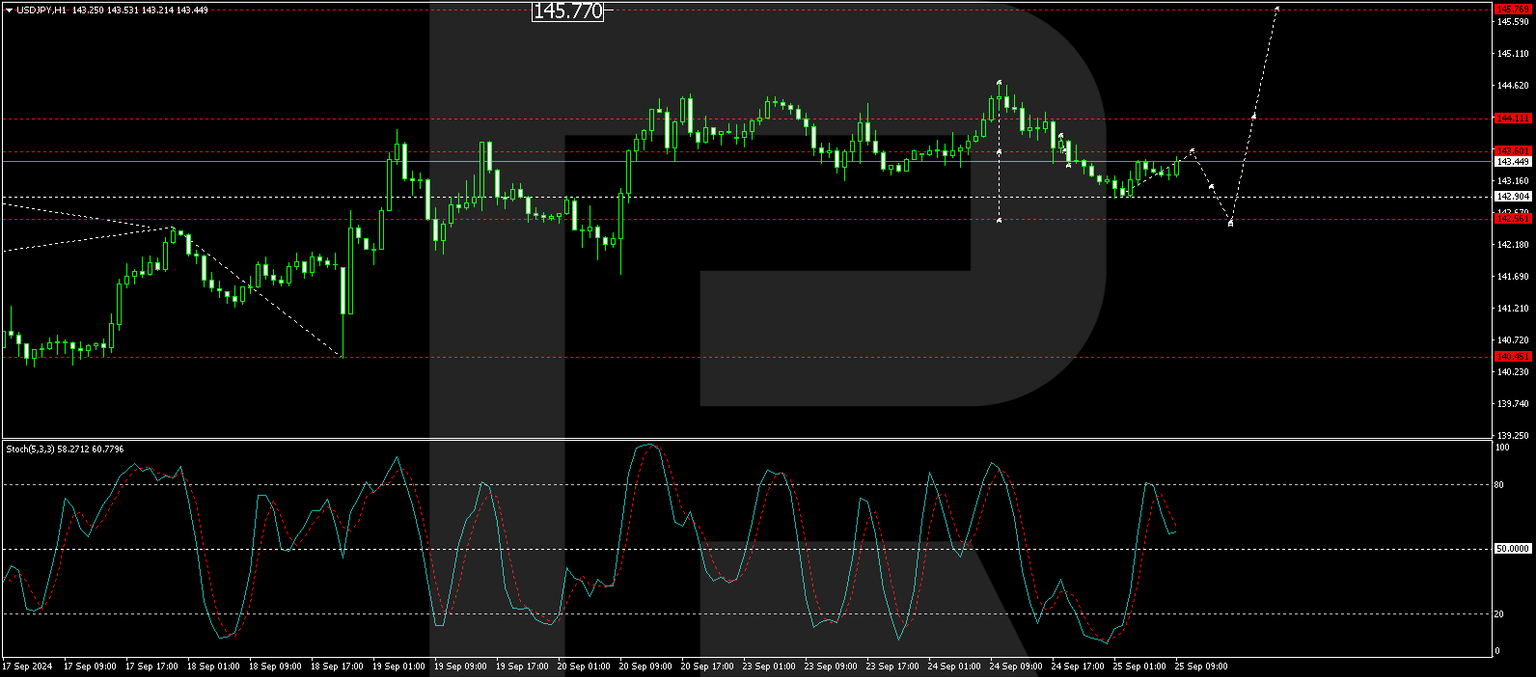Click the 145.770 target price label

pyautogui.click(x=566, y=12)
